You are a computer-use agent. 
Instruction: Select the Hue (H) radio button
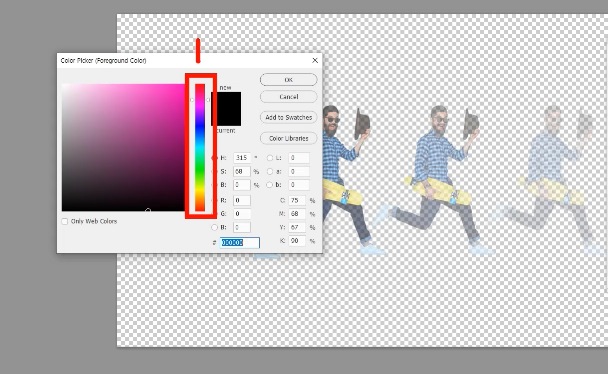pyautogui.click(x=214, y=158)
